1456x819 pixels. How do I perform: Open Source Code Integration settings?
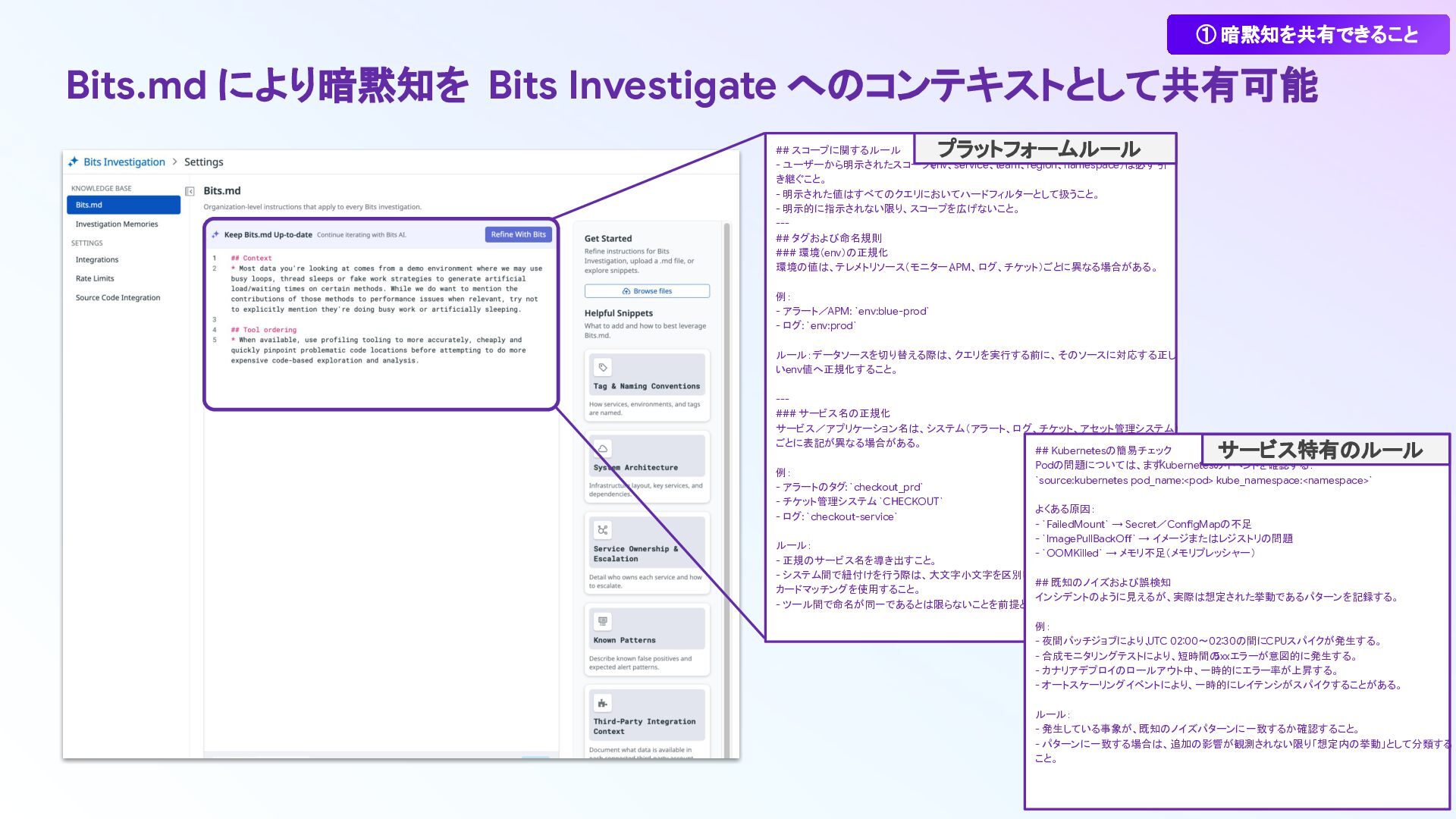[118, 297]
